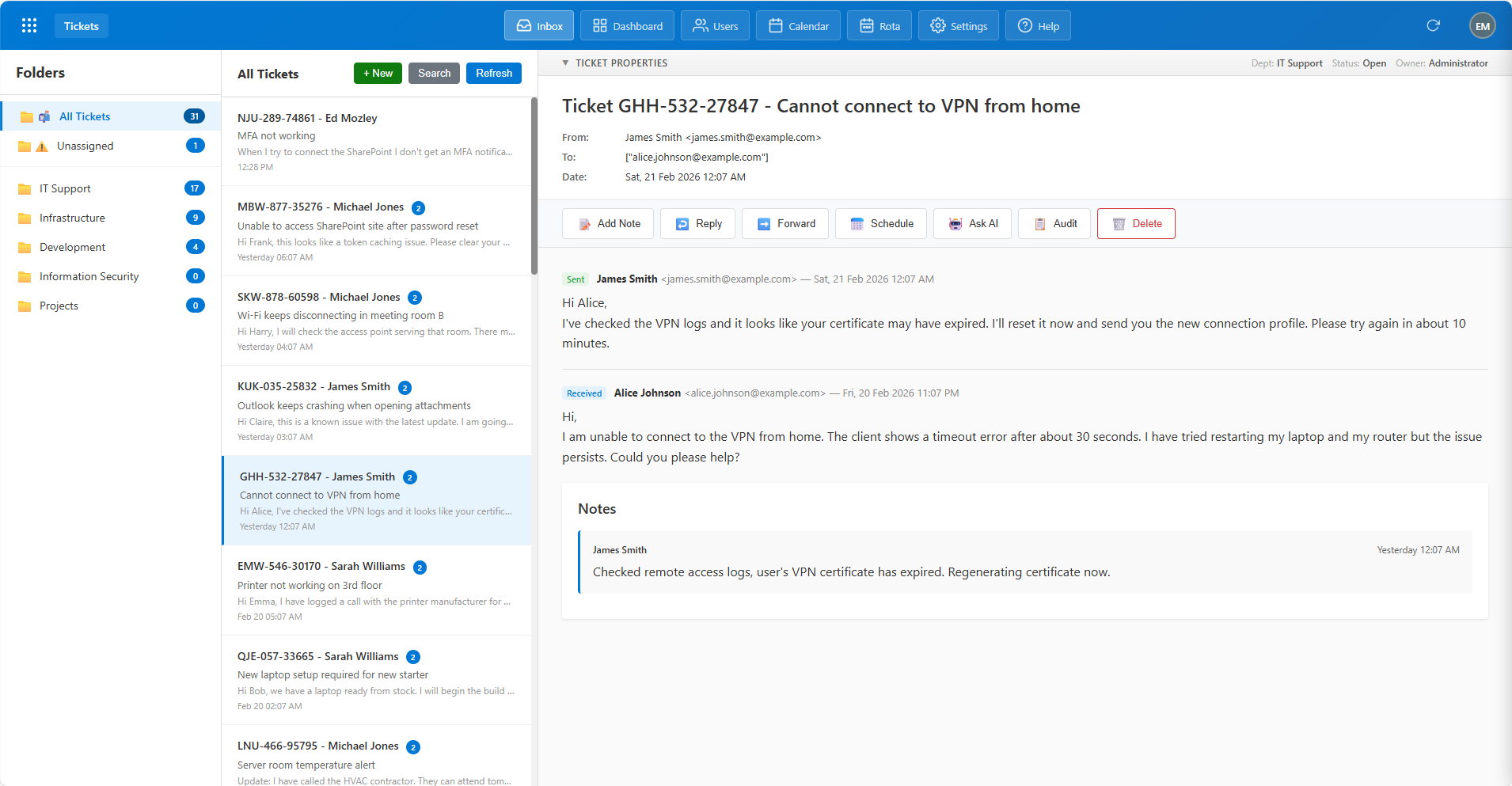1512x786 pixels.
Task: Open ticket NJU-289-74861 from Ed Mozley
Action: pos(376,142)
